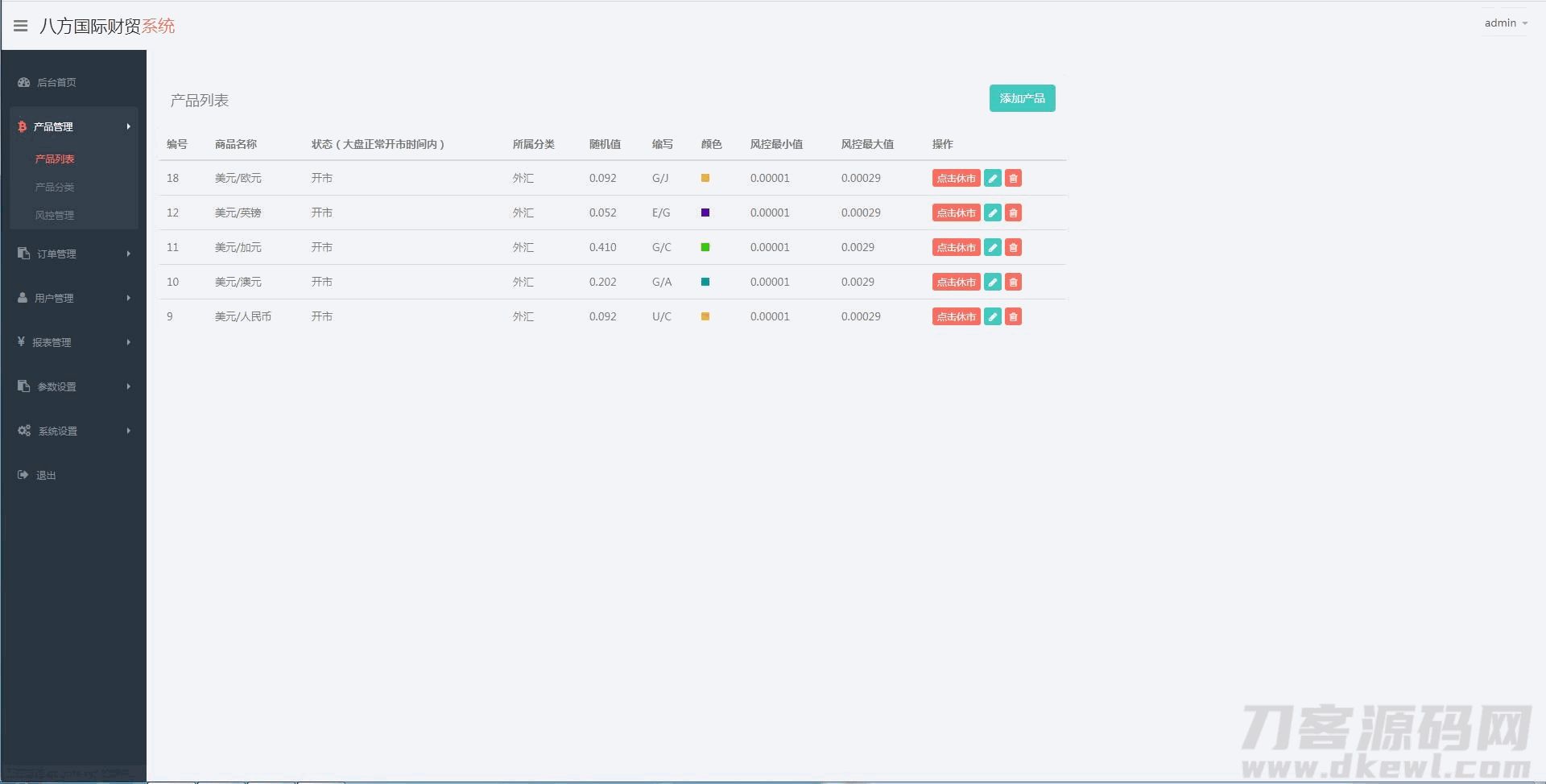Image resolution: width=1546 pixels, height=784 pixels.
Task: Click delete trash icon for 美元/英镑 row
Action: pyautogui.click(x=1013, y=213)
